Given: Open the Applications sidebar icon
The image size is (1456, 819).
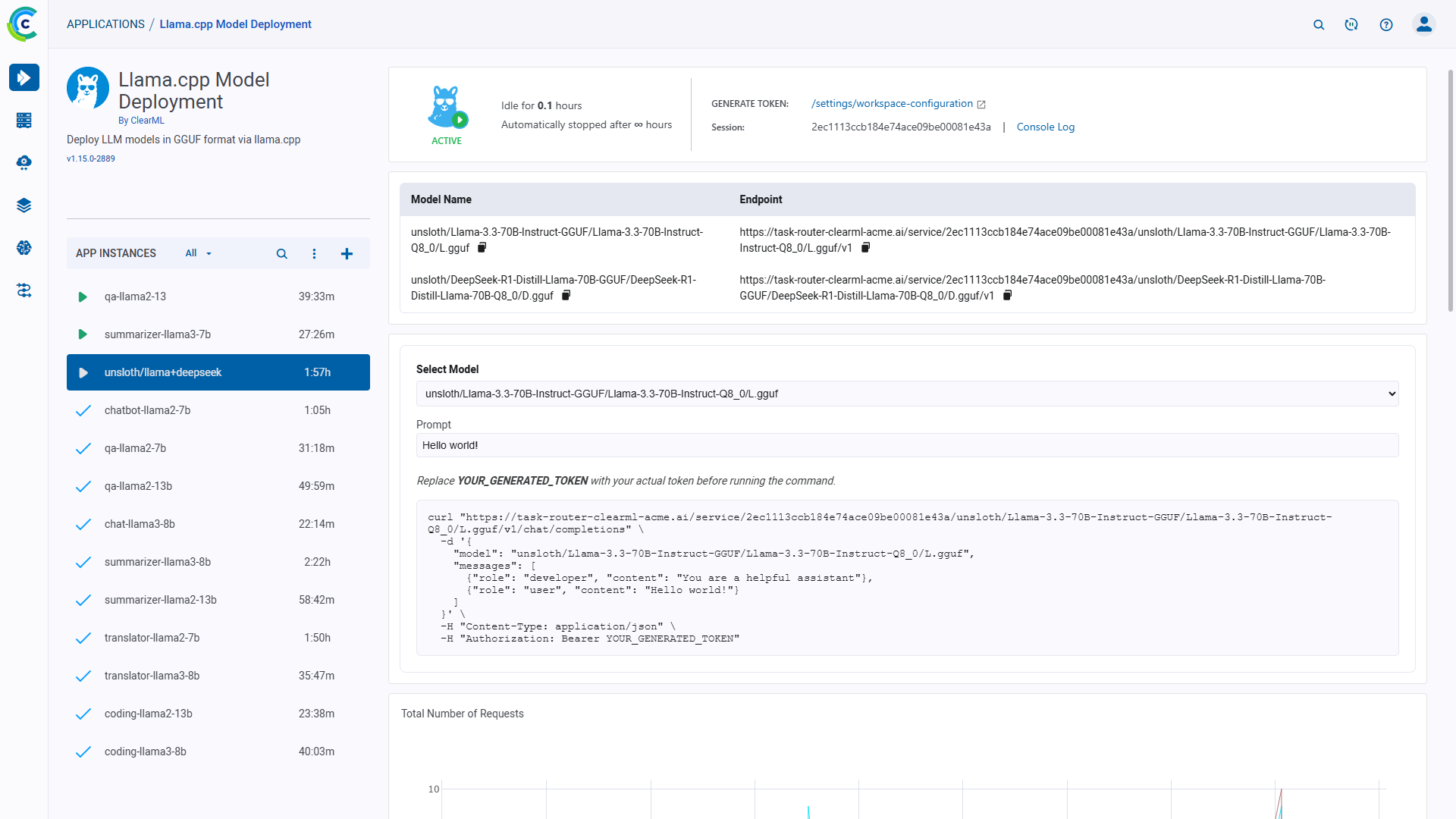Looking at the screenshot, I should point(24,77).
